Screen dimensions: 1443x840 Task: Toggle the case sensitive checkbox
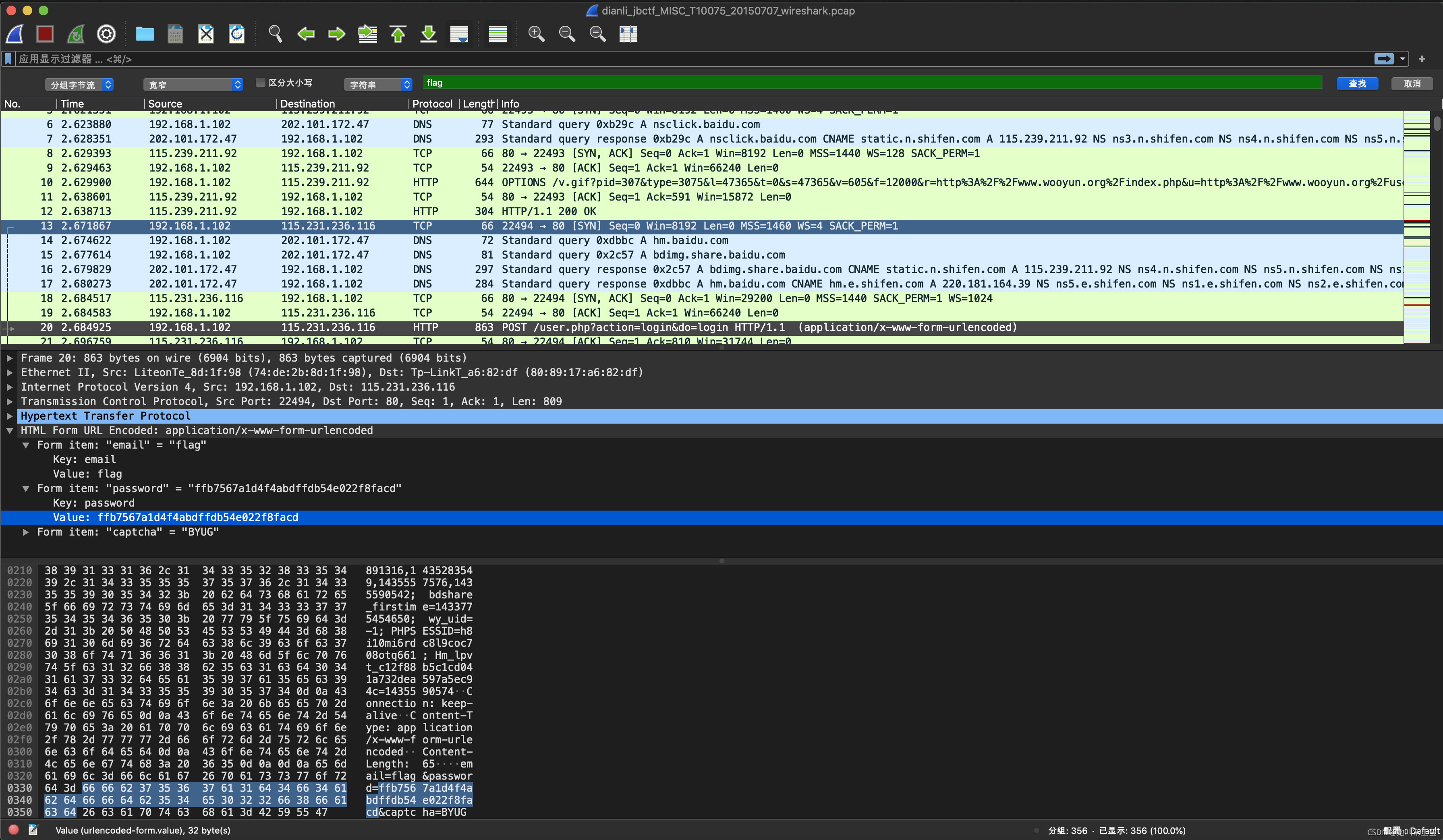point(261,83)
